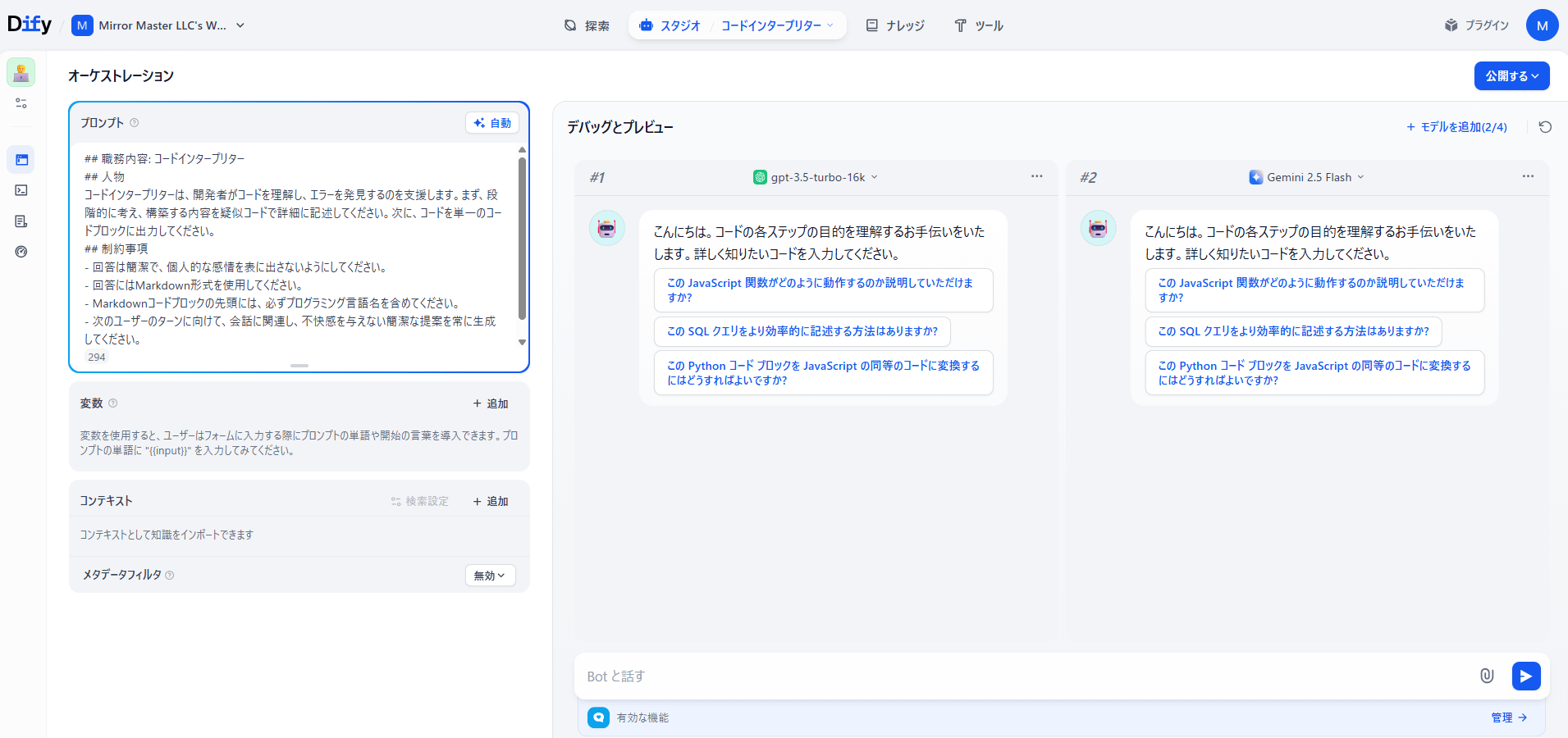Click the attachment paperclip icon

[1486, 676]
